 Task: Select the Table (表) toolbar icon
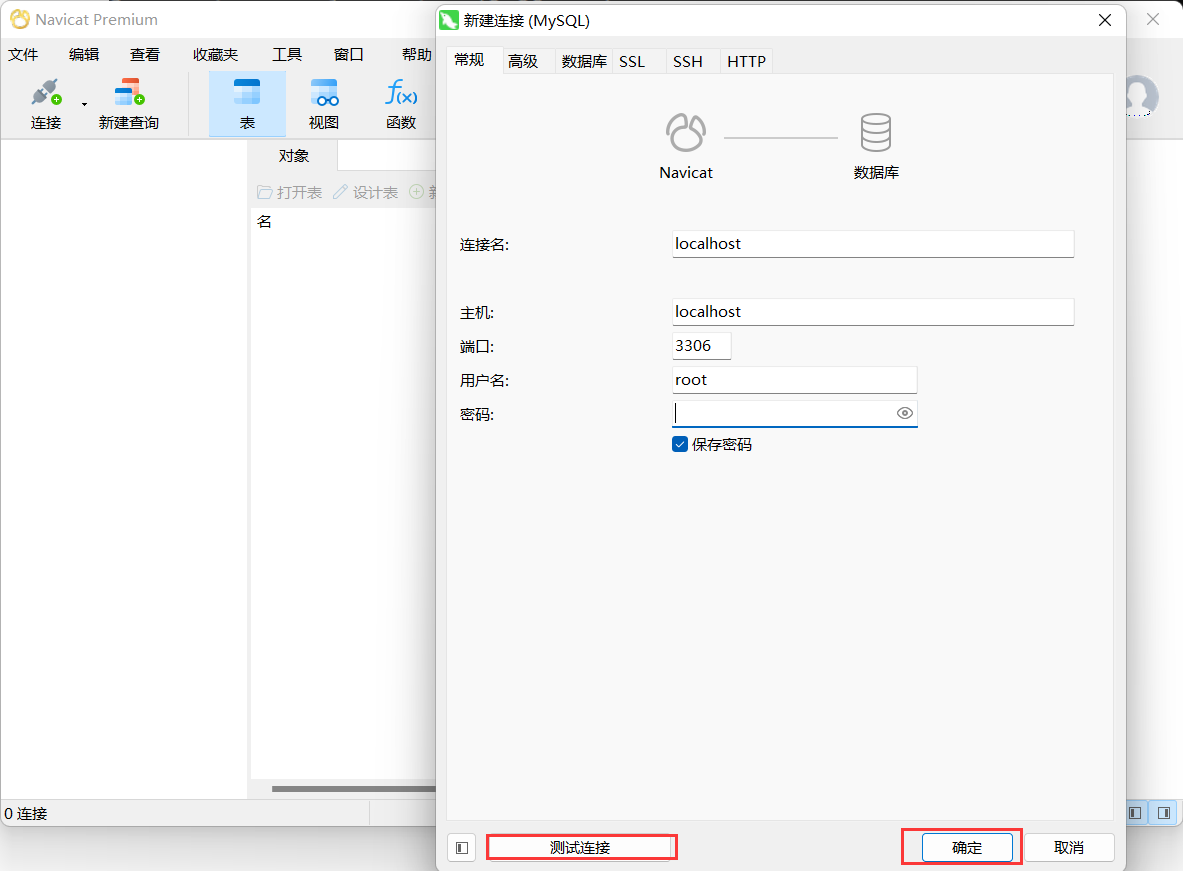coord(247,103)
